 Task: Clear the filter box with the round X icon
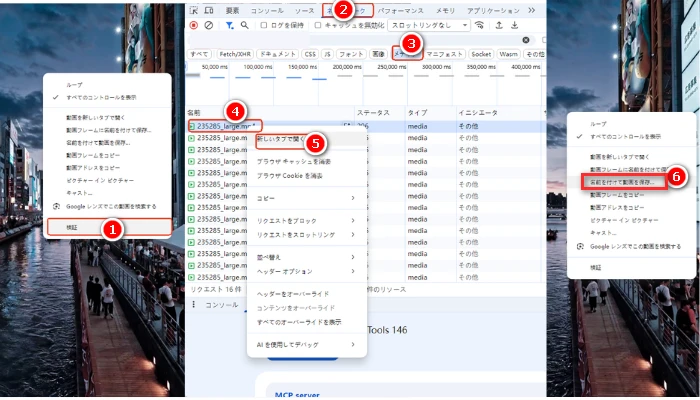(x=526, y=40)
